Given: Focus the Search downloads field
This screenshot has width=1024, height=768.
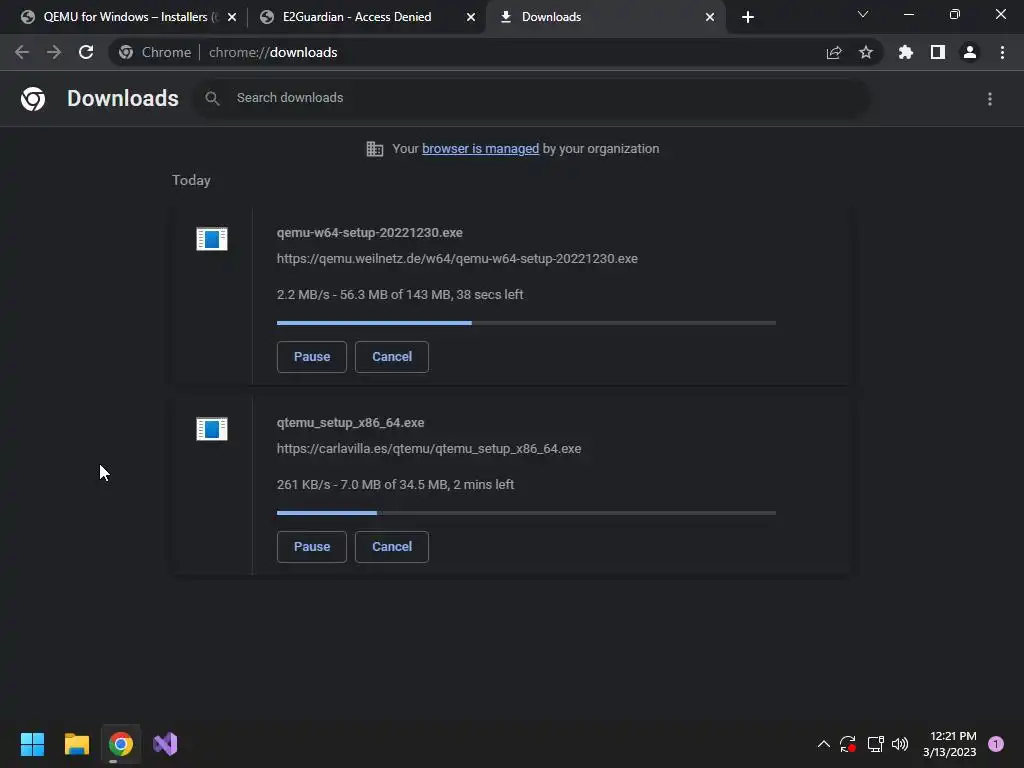Looking at the screenshot, I should click(530, 98).
